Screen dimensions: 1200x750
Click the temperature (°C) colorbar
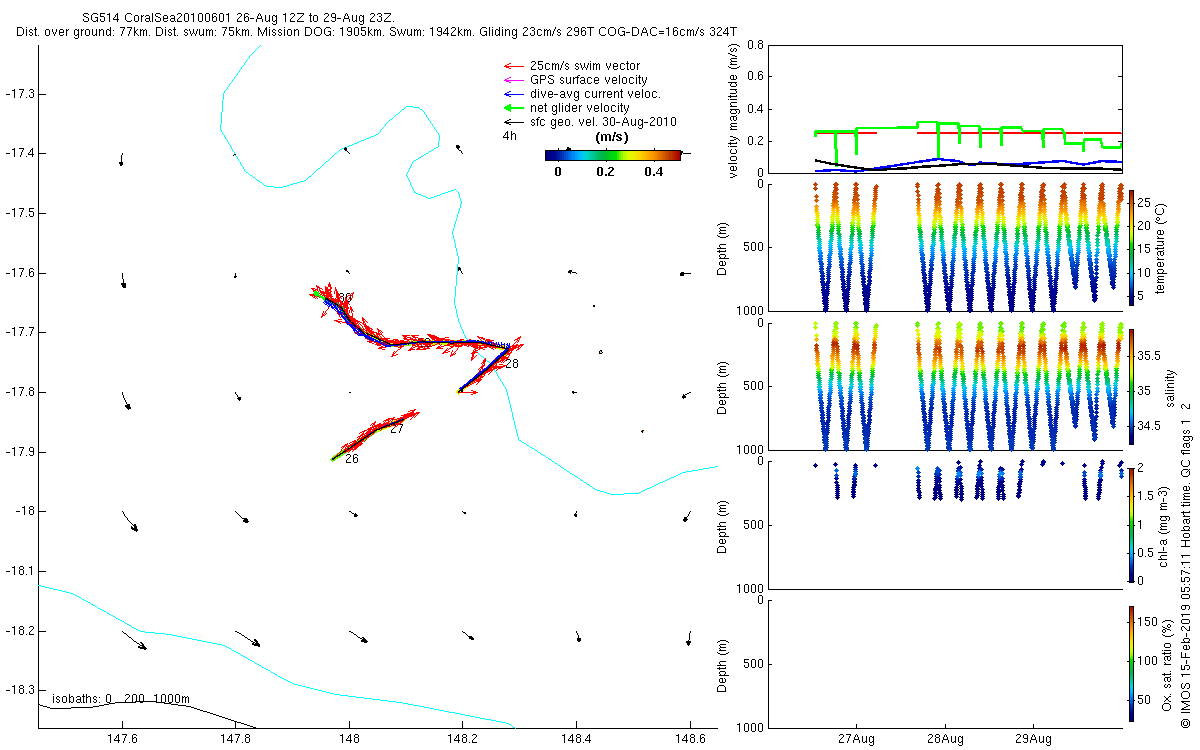tap(1131, 247)
